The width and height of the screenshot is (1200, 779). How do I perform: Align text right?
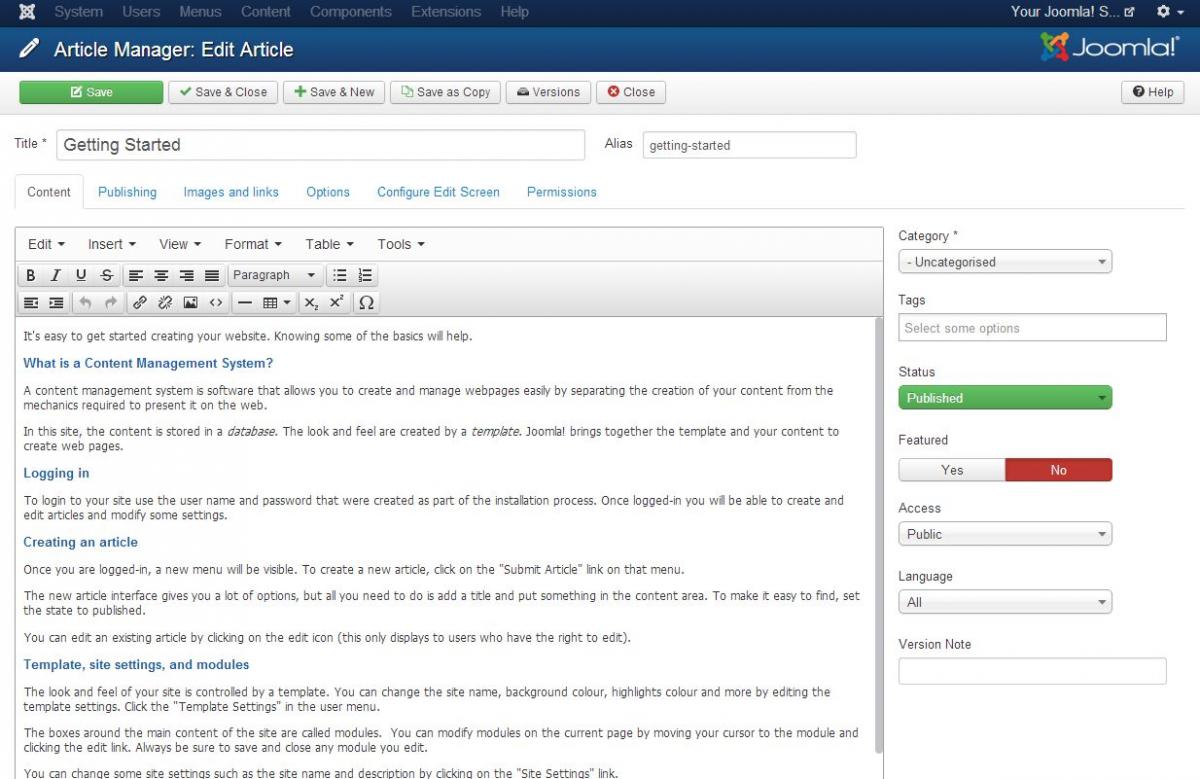186,275
